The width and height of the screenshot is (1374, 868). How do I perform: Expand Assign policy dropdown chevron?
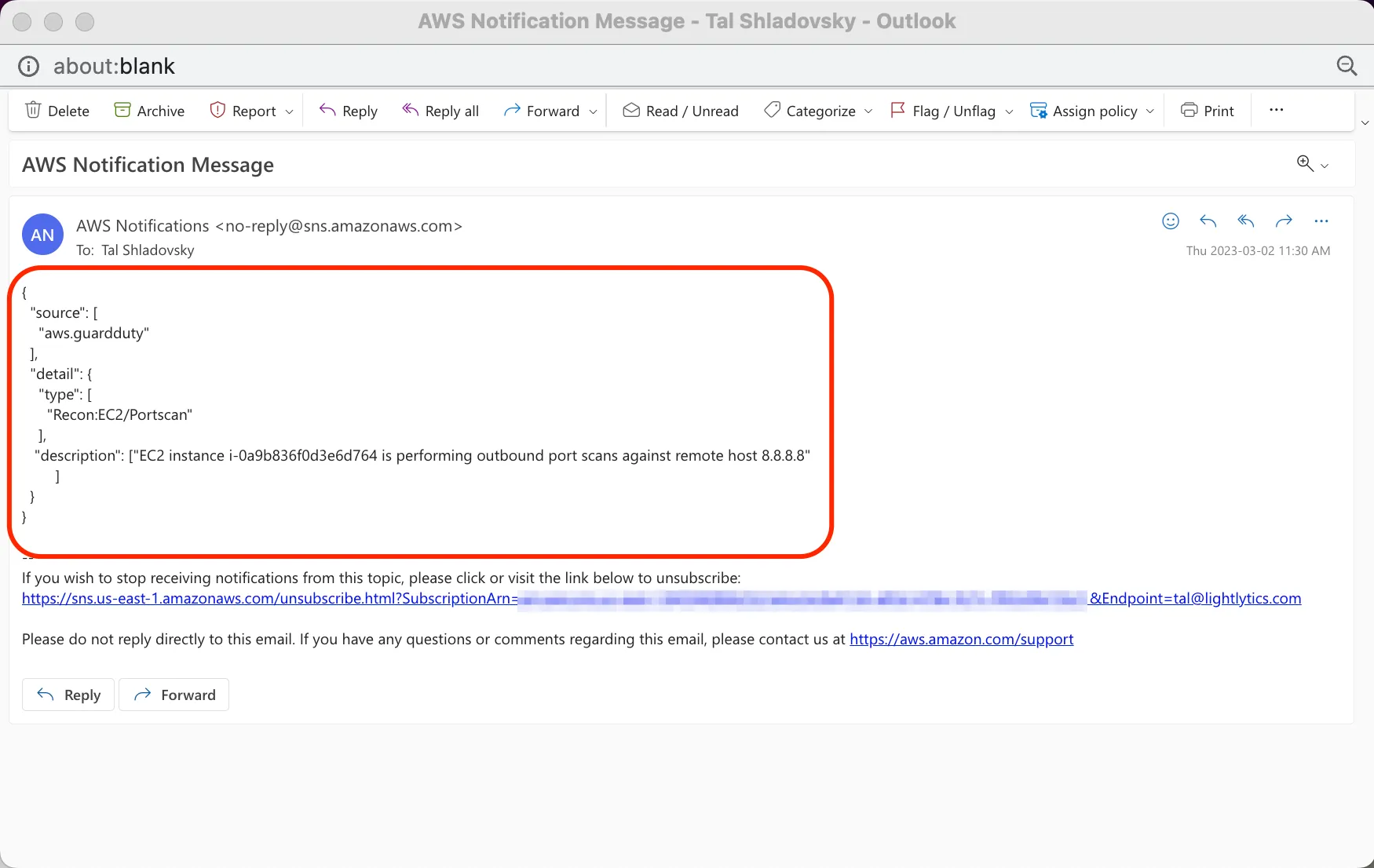1150,111
